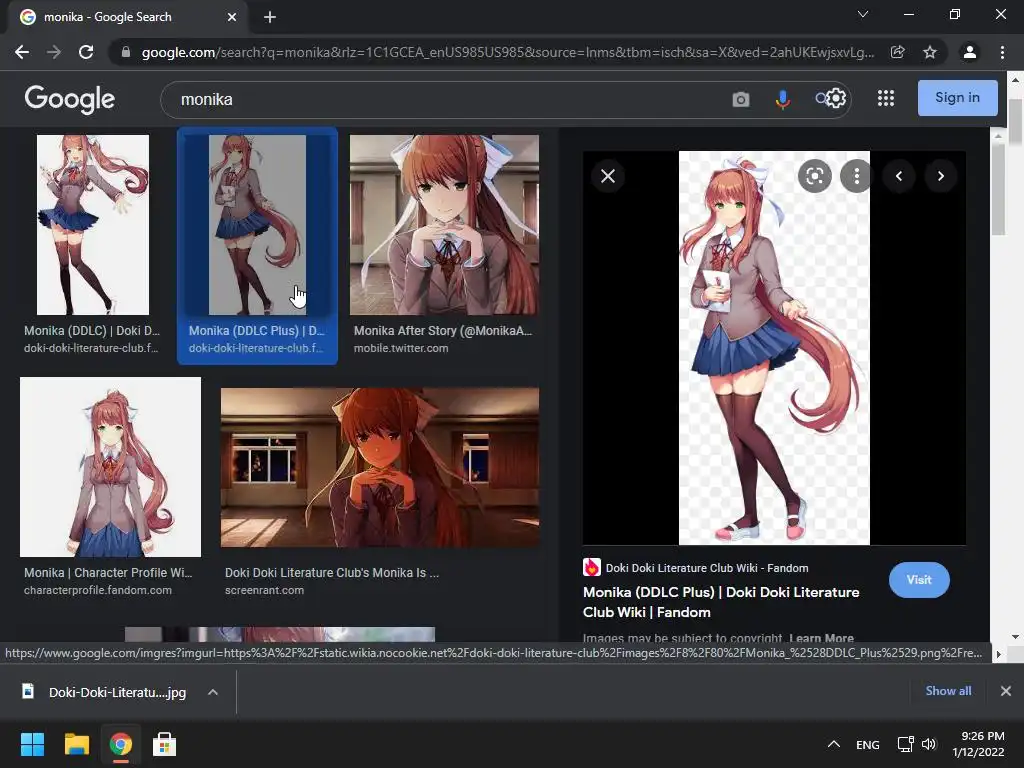Open the mobile.twitter.com source link
The image size is (1024, 768).
coord(401,348)
